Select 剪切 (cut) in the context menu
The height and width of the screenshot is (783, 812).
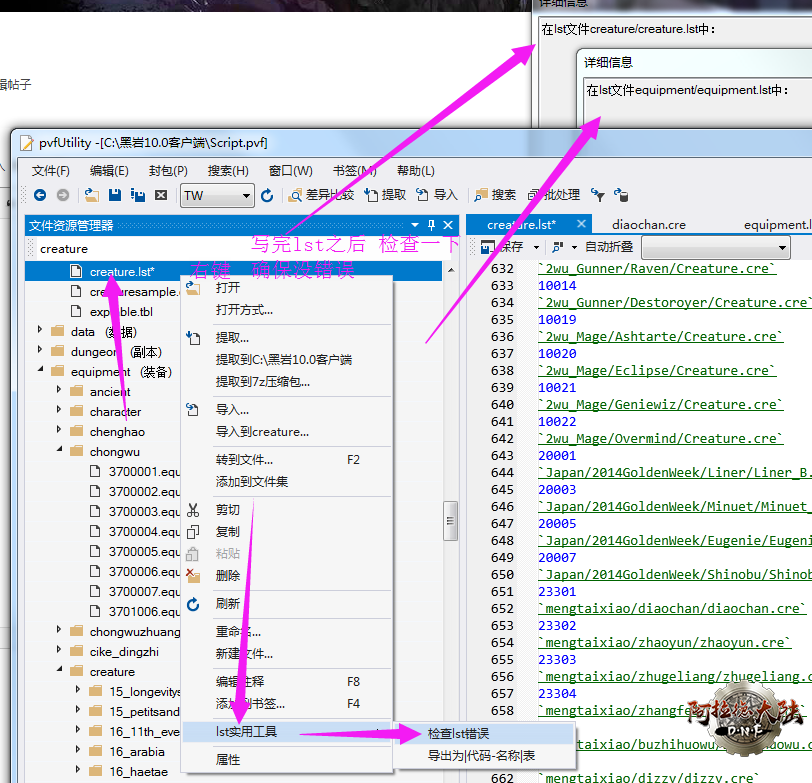point(228,510)
